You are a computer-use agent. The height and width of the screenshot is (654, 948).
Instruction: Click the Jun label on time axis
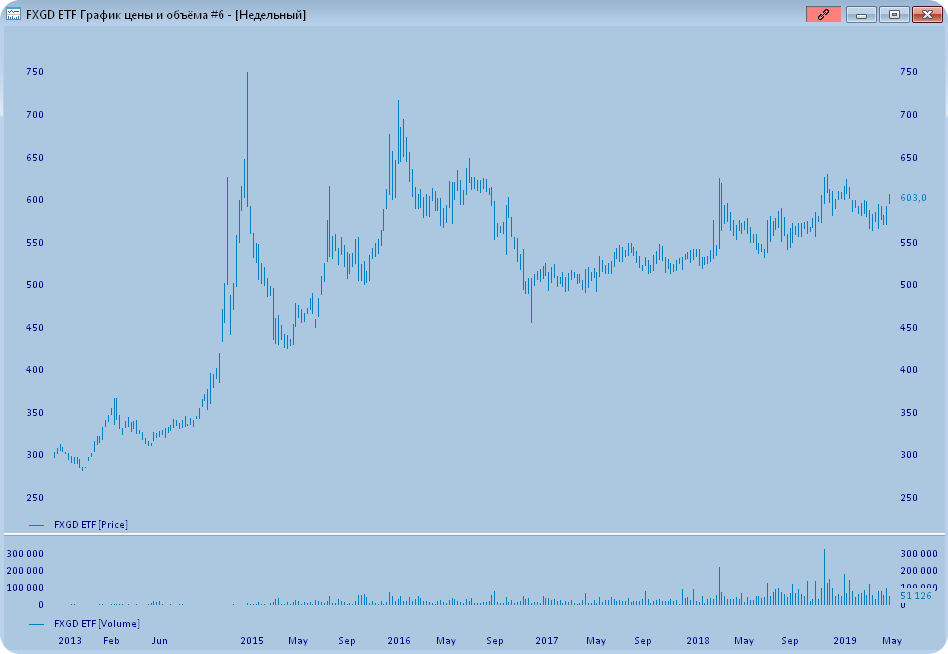point(159,641)
